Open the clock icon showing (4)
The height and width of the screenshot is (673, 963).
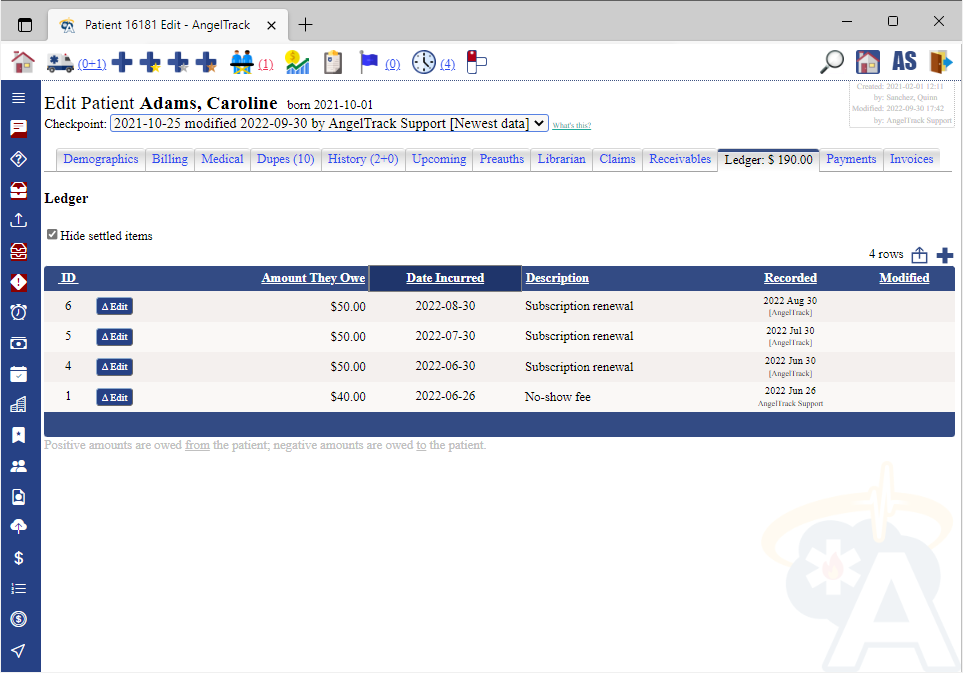425,61
